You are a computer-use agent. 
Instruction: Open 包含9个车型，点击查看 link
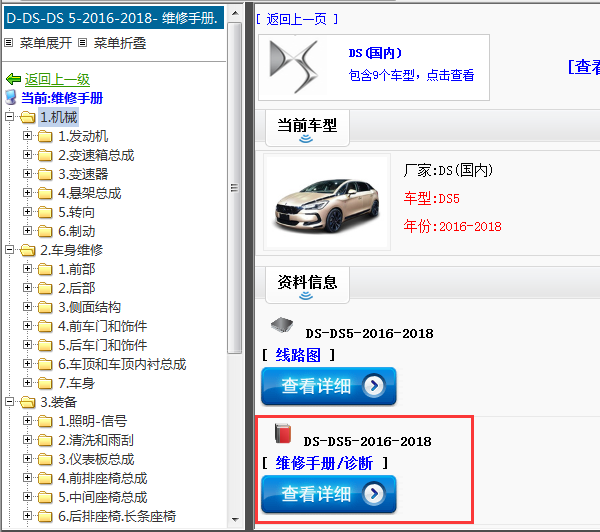[x=411, y=75]
